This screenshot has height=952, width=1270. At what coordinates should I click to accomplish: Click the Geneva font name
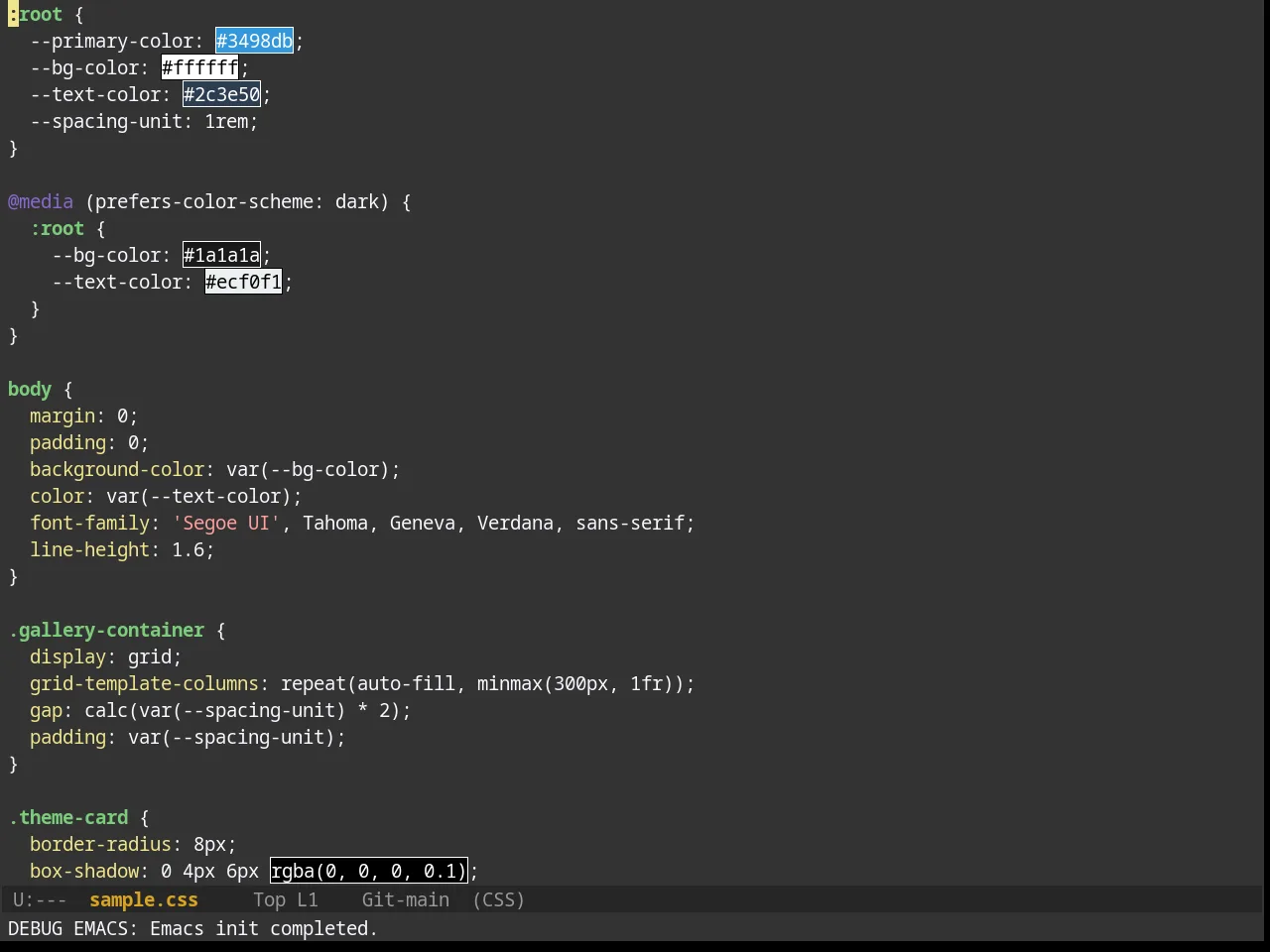click(x=423, y=523)
